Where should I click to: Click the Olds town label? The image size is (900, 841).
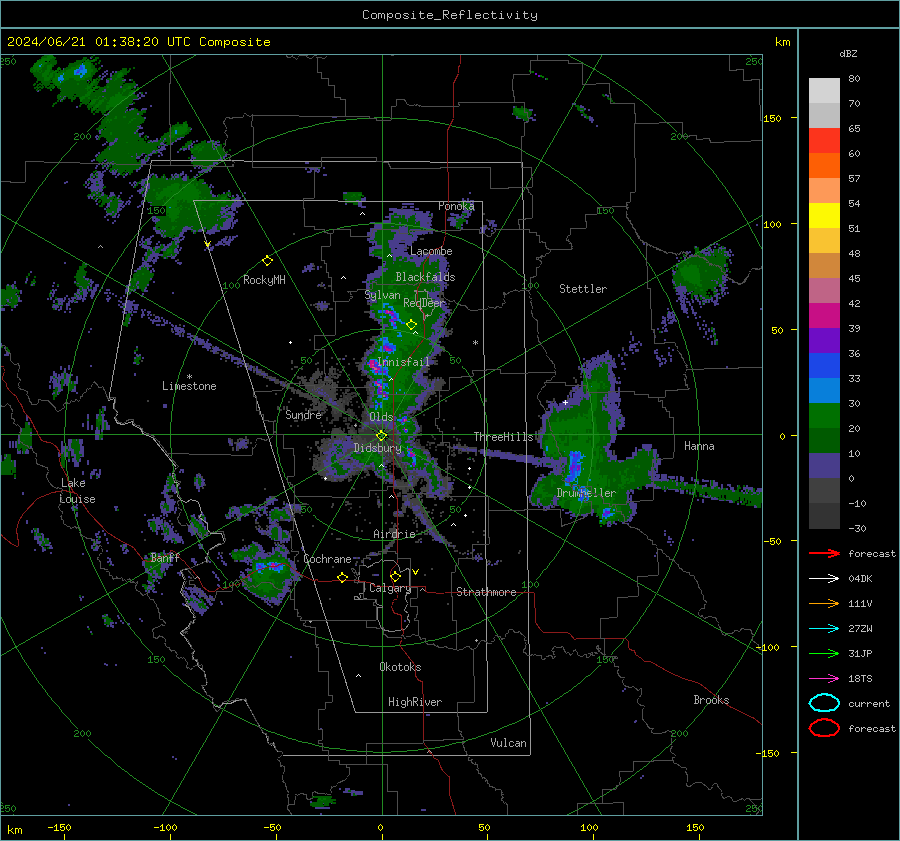pyautogui.click(x=381, y=417)
